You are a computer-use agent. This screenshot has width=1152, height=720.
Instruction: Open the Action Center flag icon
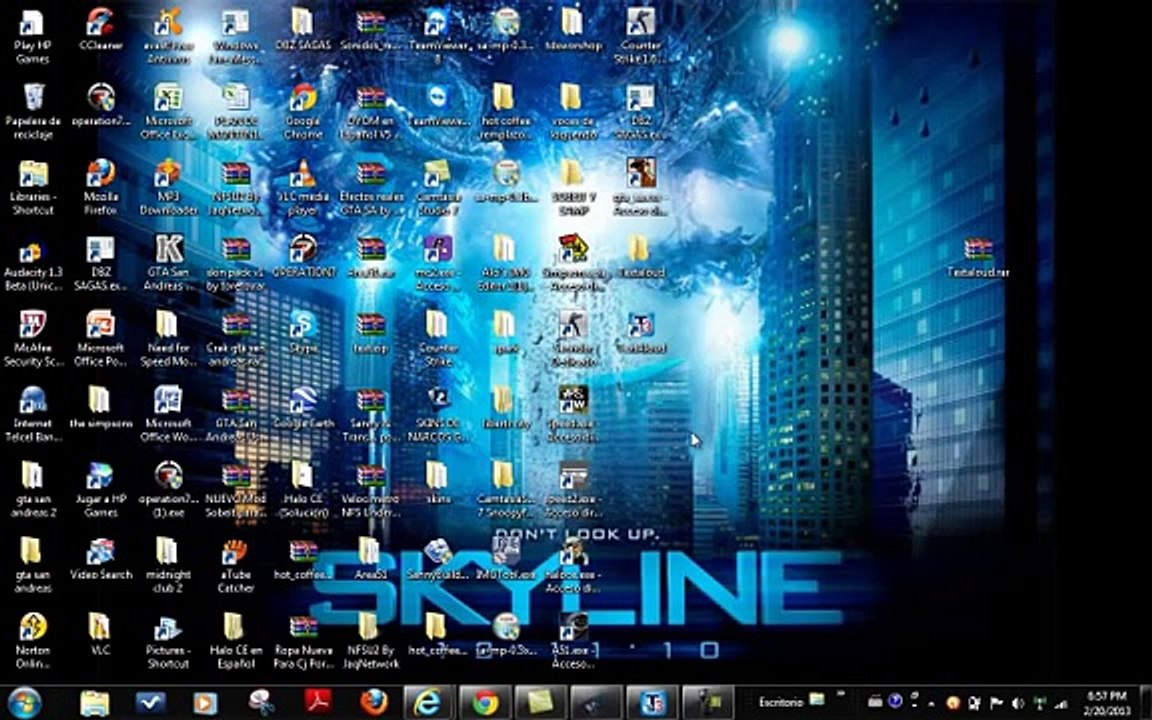pyautogui.click(x=997, y=703)
